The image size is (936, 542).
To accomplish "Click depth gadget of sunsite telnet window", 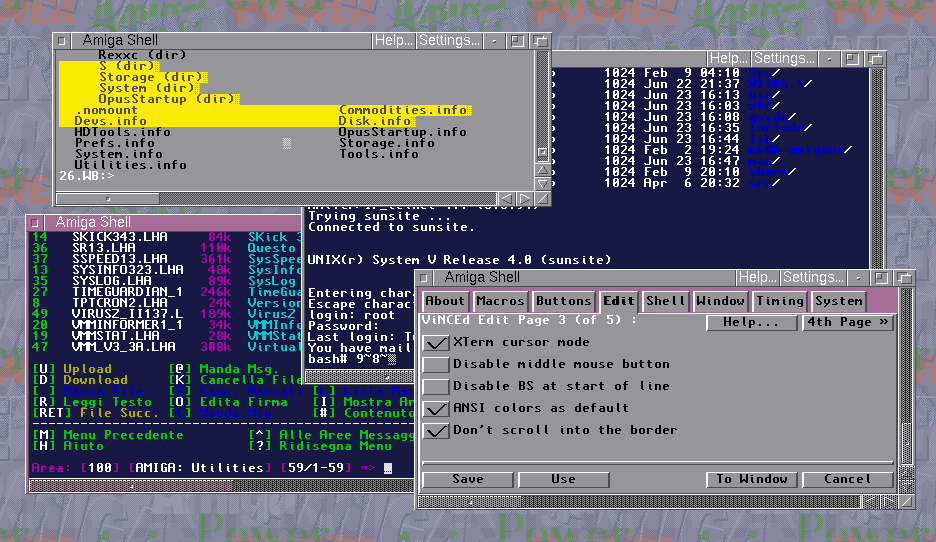I will pos(875,58).
